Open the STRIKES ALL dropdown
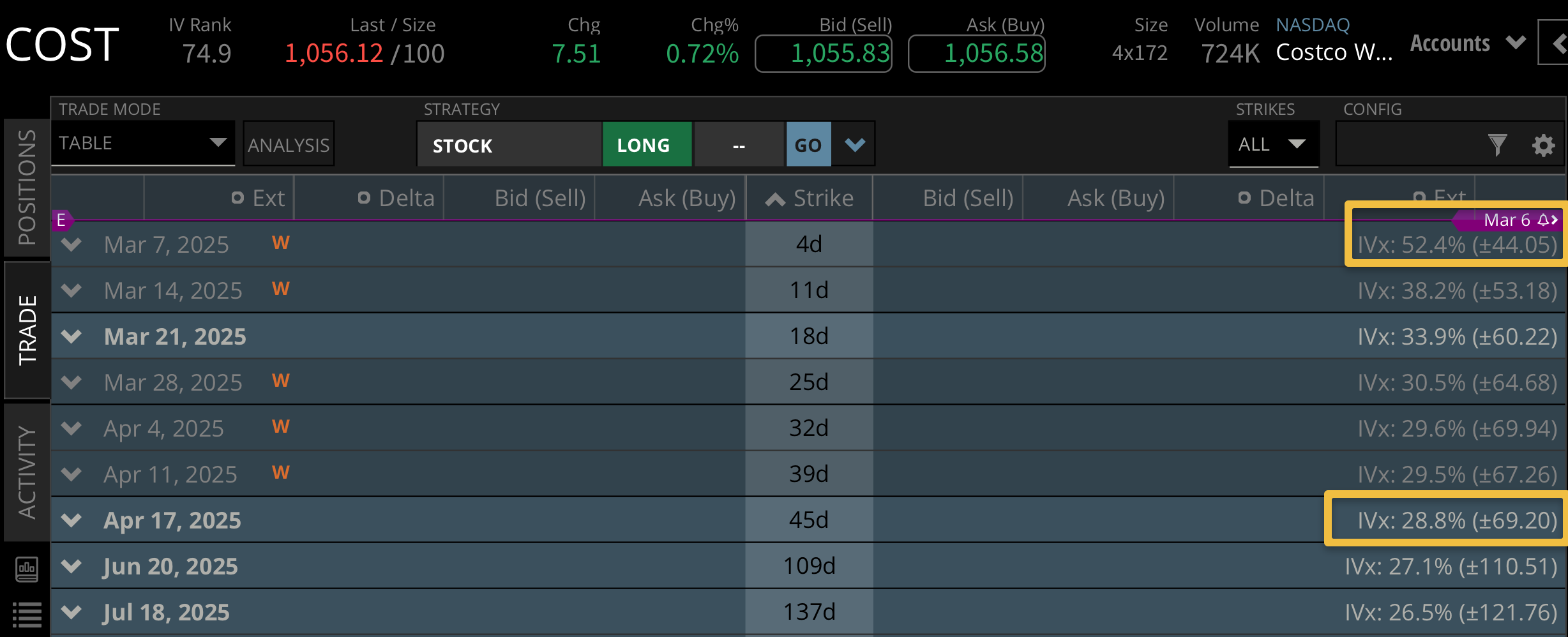 [1272, 144]
